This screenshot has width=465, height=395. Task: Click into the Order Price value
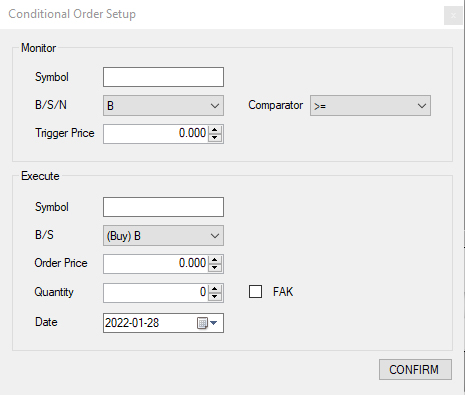coord(156,264)
